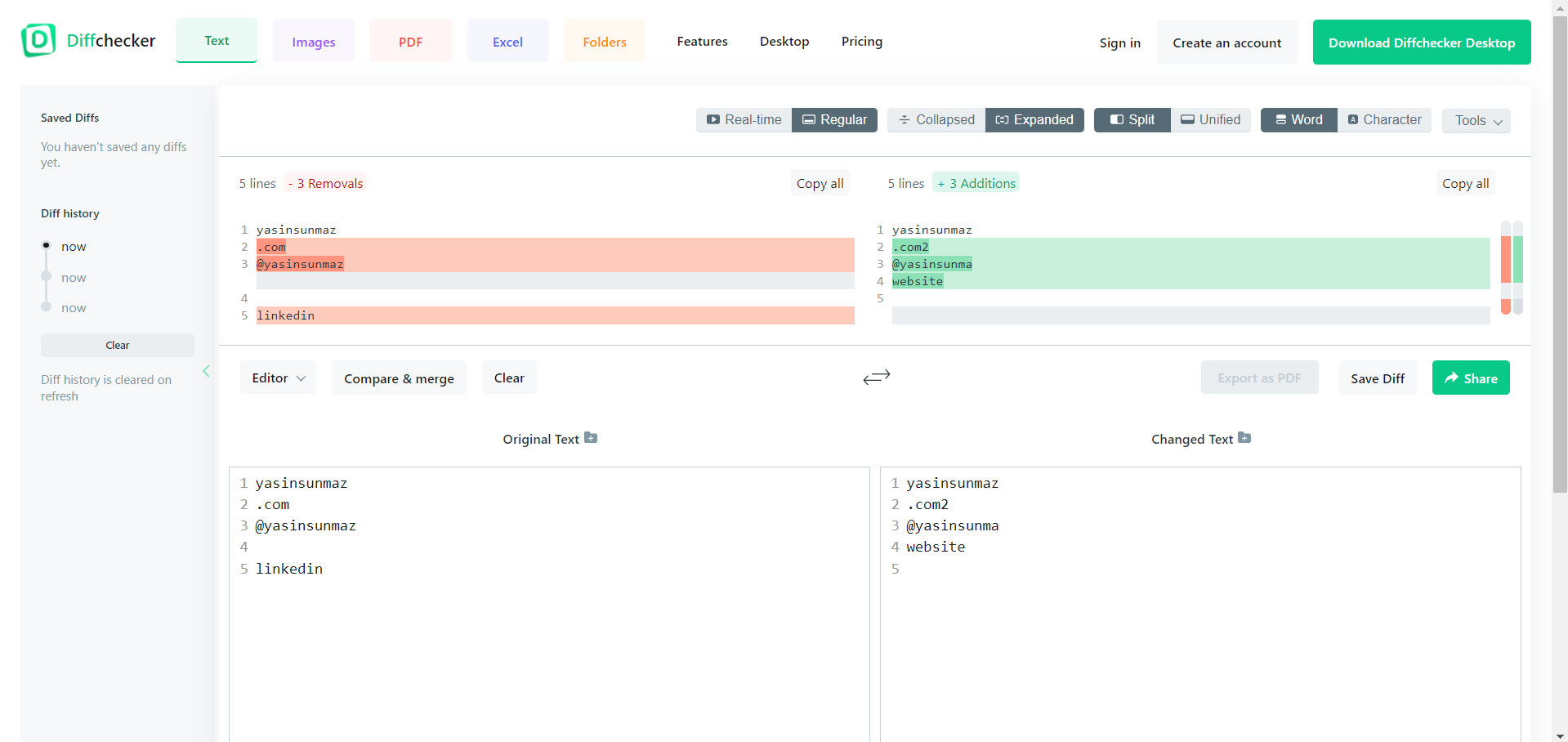Swap original and changed texts arrow icon
This screenshot has width=1568, height=742.
pos(877,377)
